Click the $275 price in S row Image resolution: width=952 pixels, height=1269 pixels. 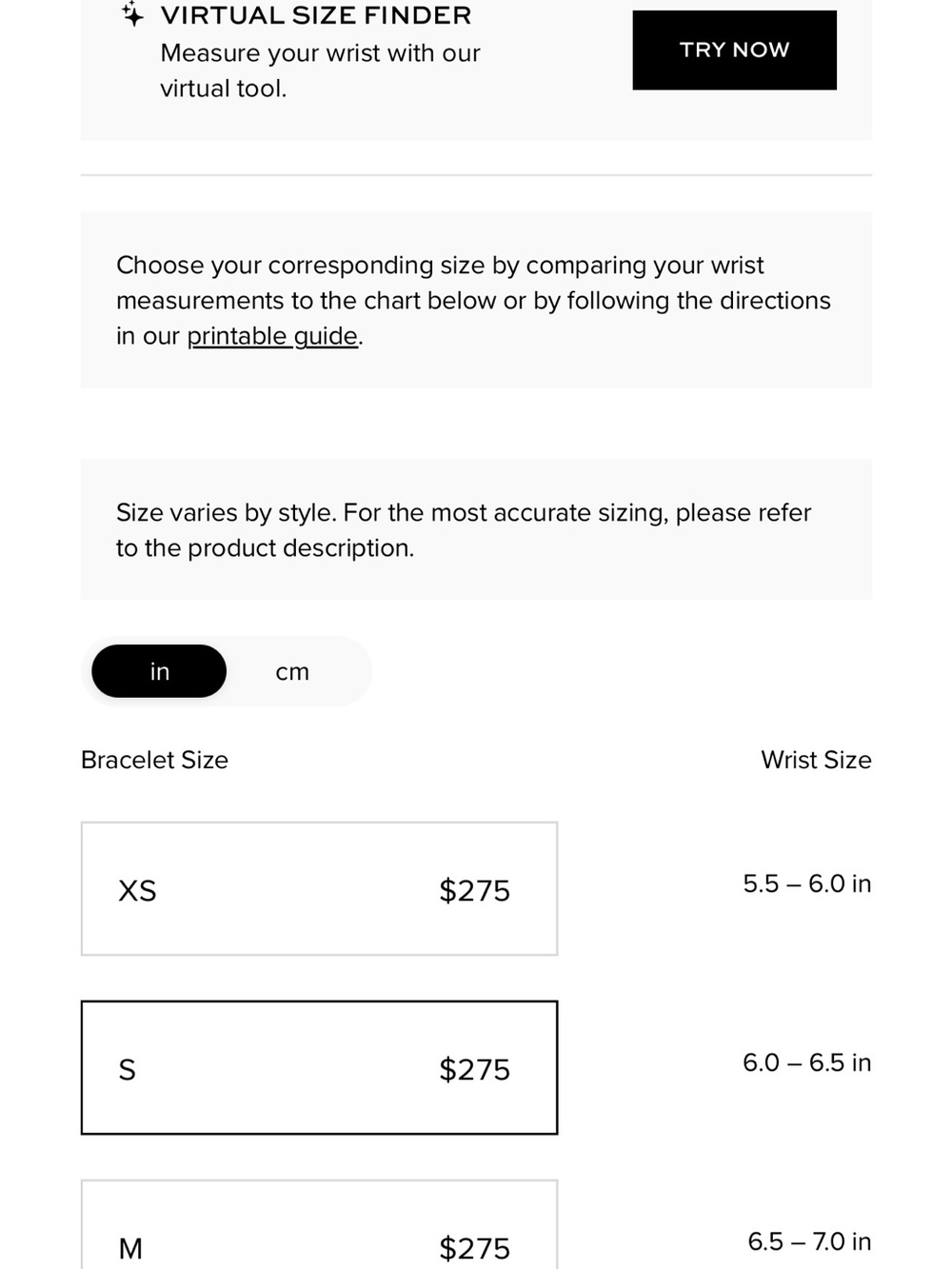pos(474,1069)
